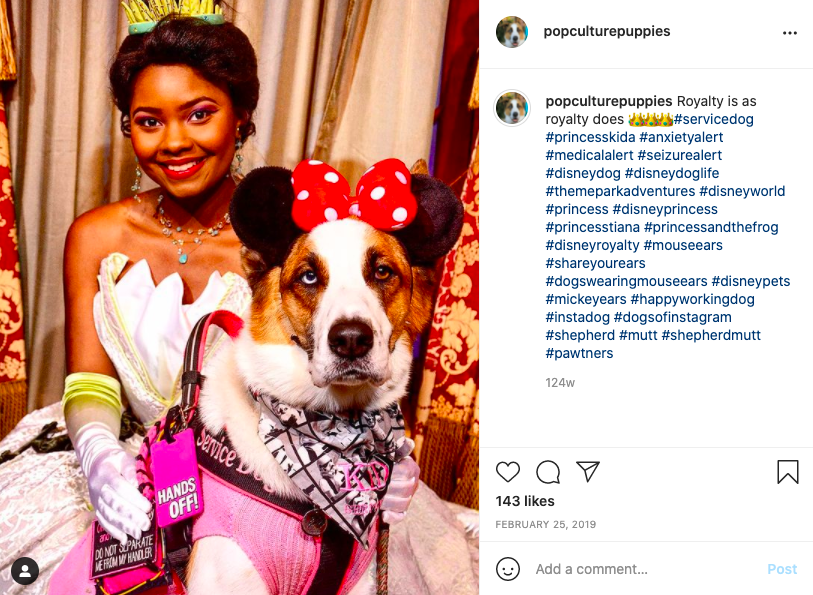Open the three-dot more options menu
813x595 pixels.
pyautogui.click(x=790, y=33)
